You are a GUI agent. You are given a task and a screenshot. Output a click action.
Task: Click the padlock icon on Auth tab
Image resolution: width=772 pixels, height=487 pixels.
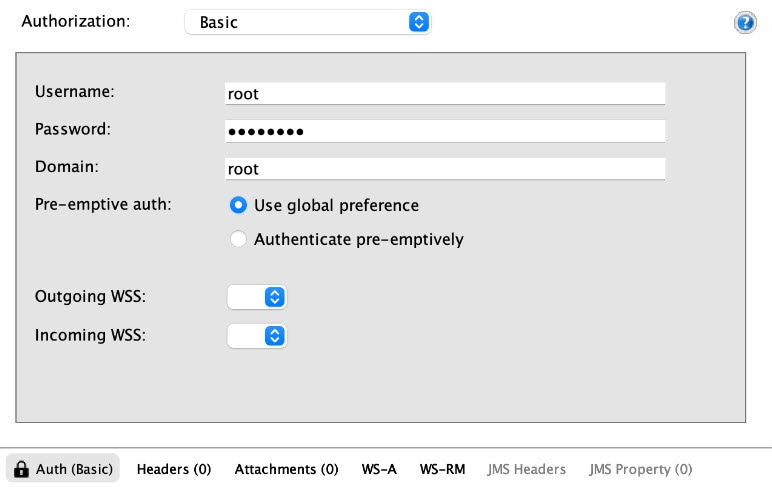pyautogui.click(x=21, y=469)
